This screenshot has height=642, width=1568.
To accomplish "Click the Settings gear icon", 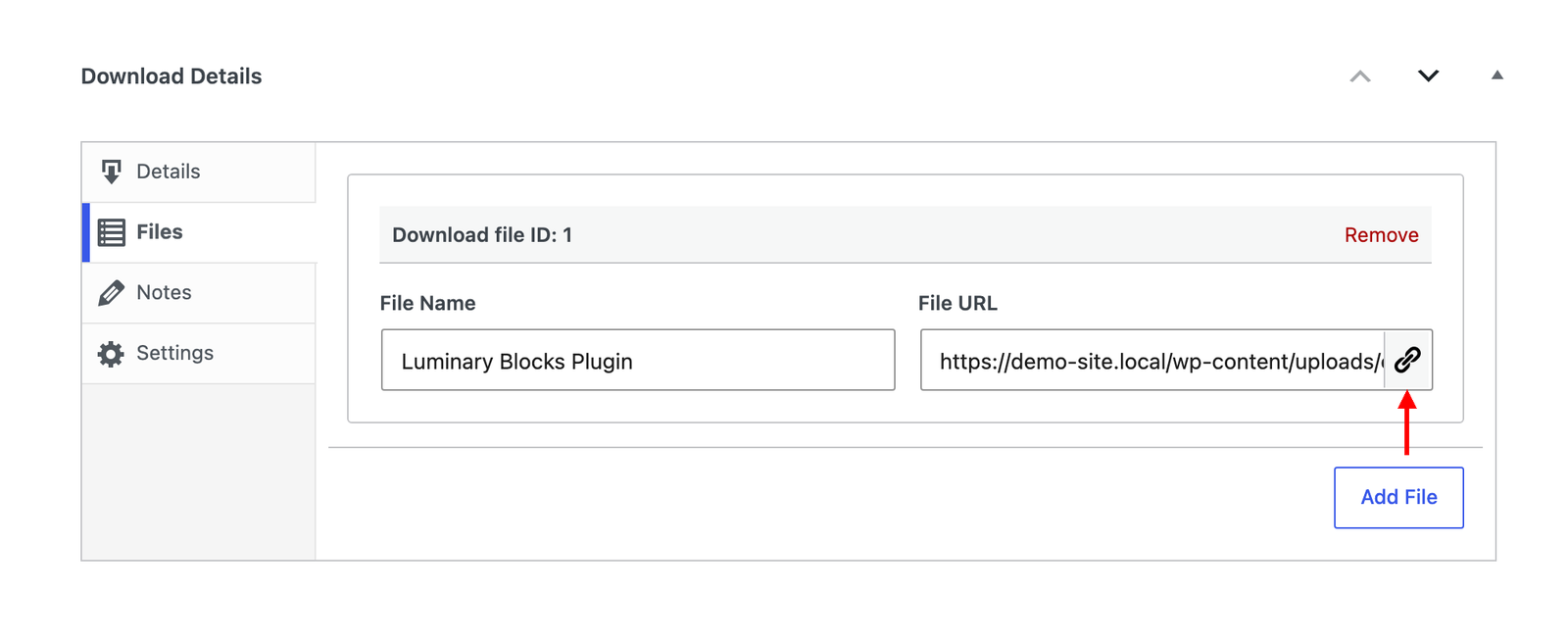I will [112, 354].
